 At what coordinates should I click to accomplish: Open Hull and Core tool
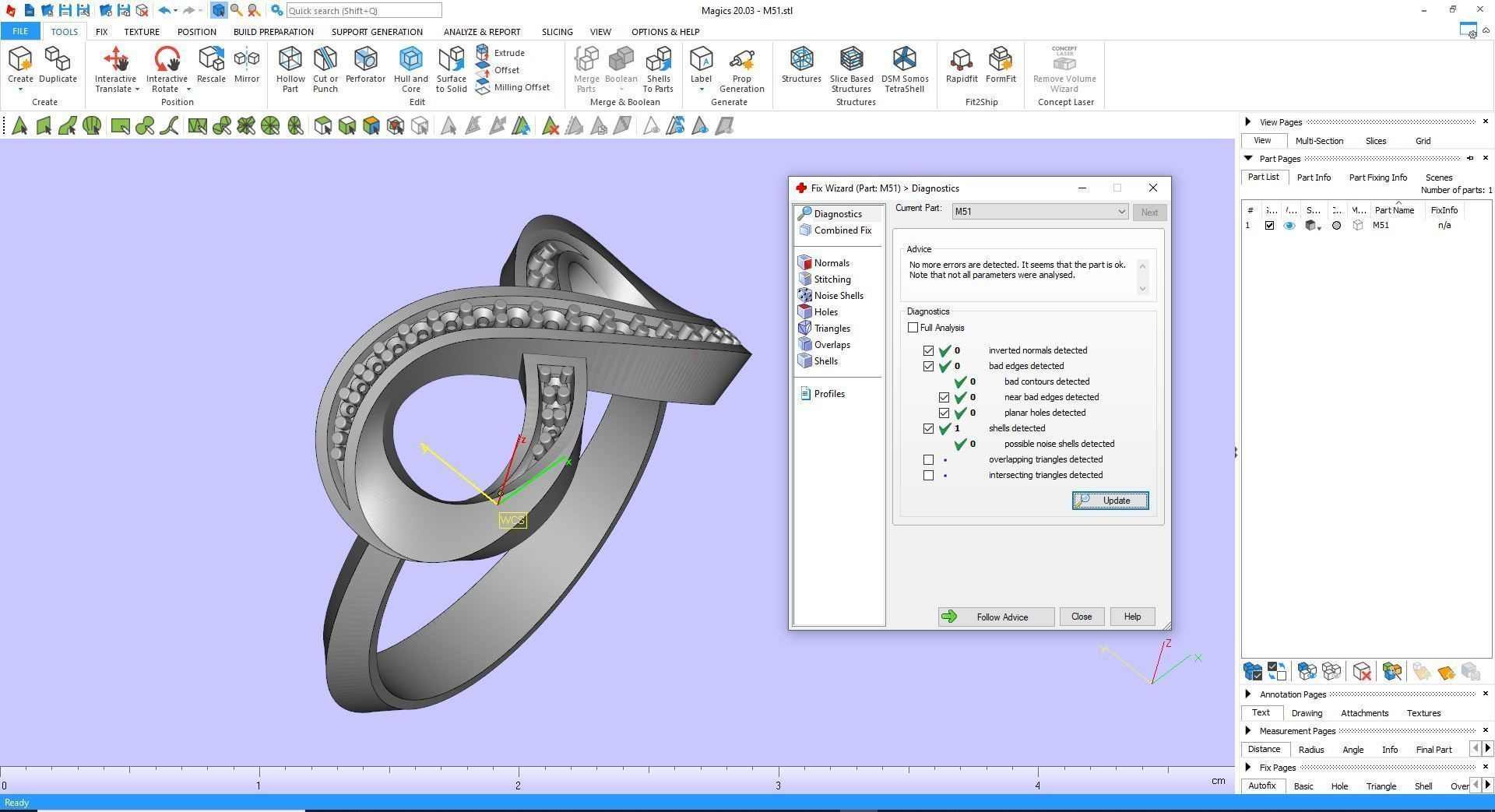410,69
